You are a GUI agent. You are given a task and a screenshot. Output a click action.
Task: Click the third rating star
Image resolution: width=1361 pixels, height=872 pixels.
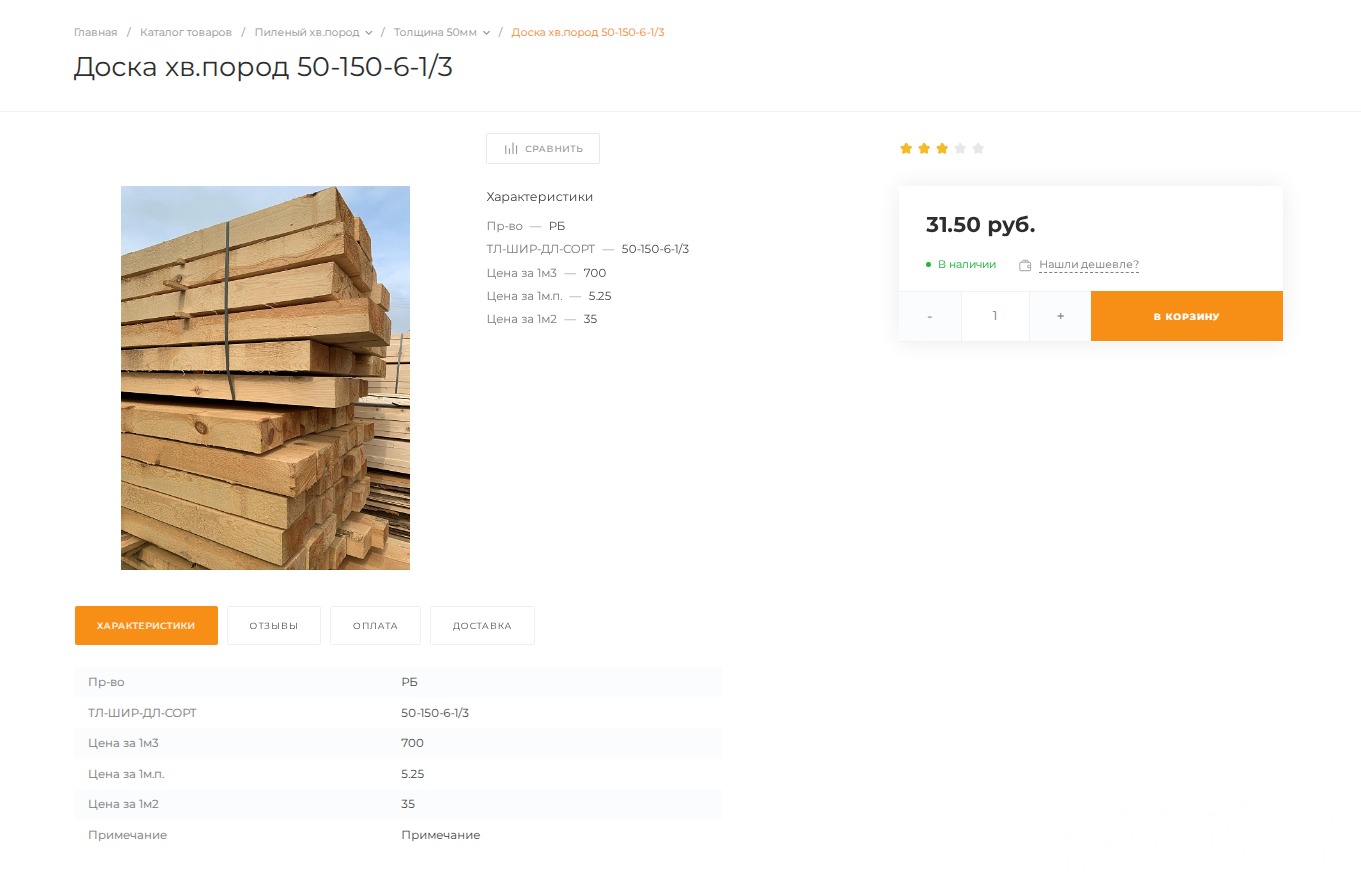(942, 149)
